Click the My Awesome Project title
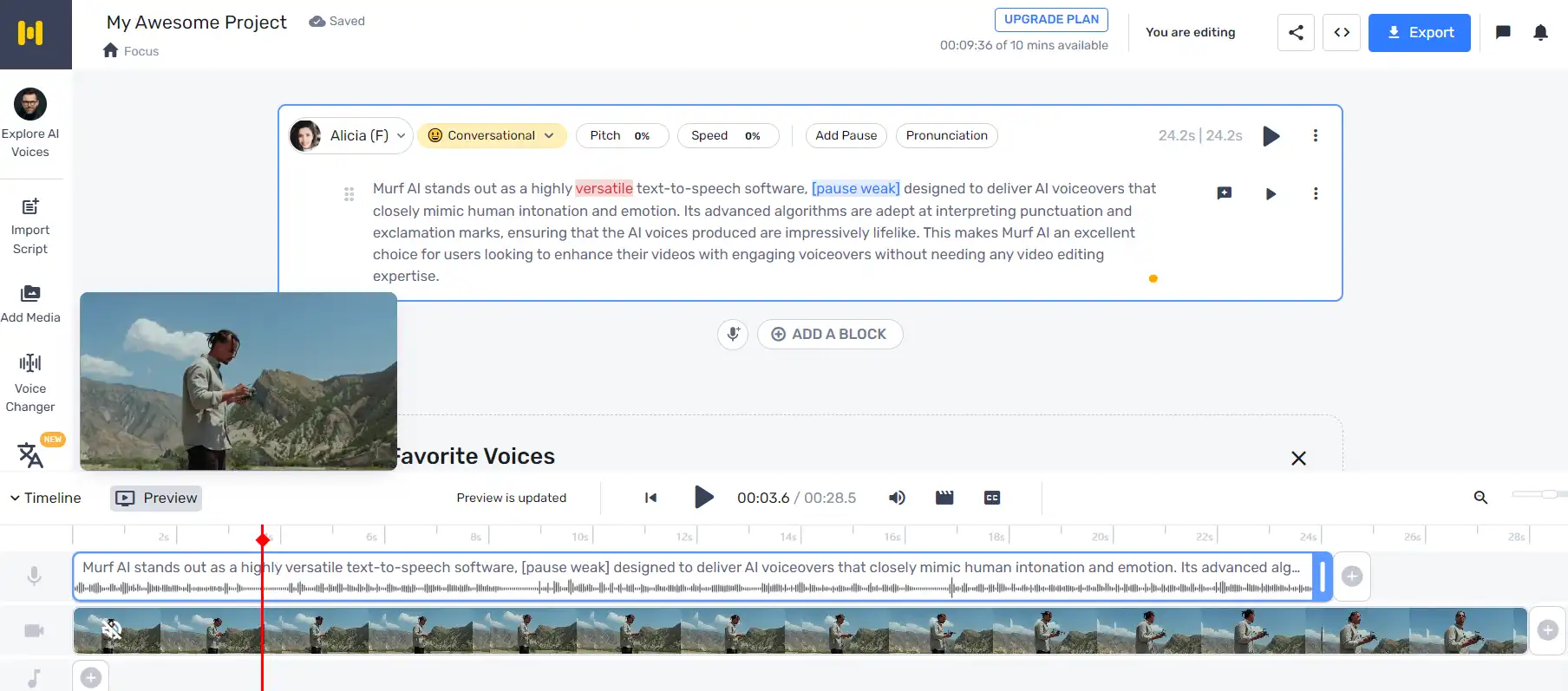Image resolution: width=1568 pixels, height=691 pixels. [196, 22]
